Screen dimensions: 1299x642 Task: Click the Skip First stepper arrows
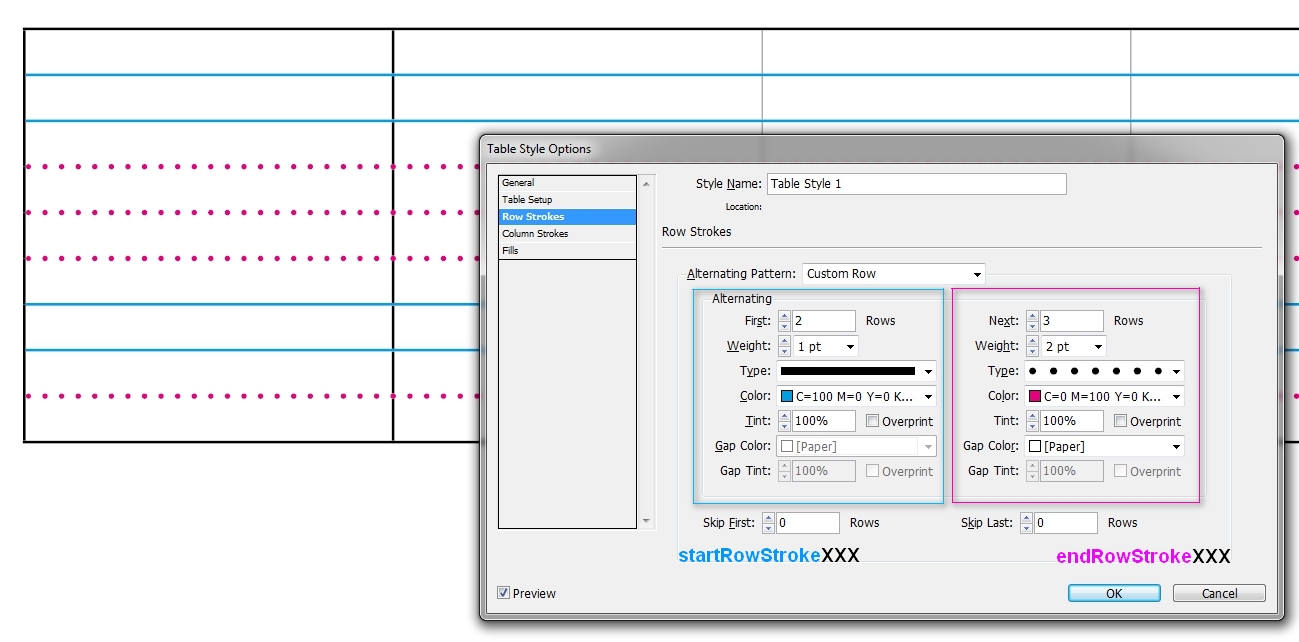pos(768,523)
